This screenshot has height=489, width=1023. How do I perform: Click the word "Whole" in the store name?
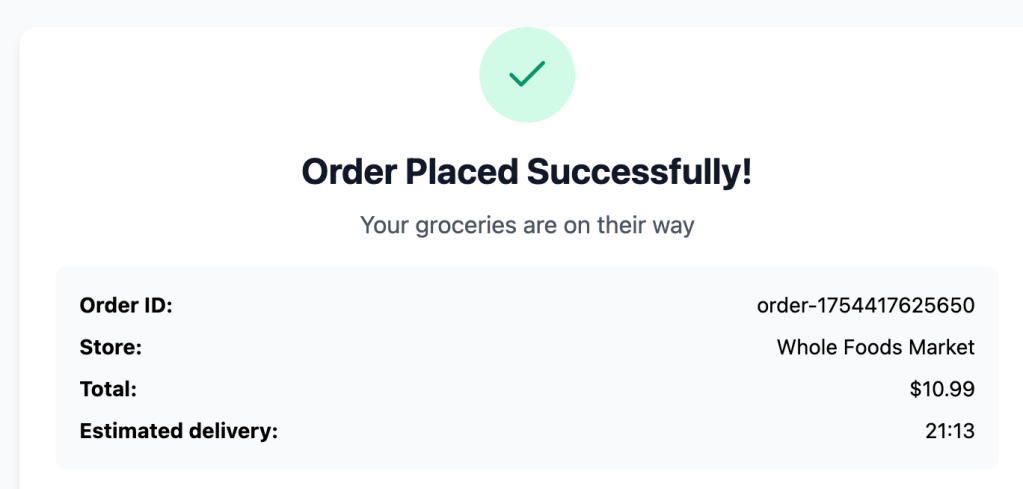coord(802,347)
